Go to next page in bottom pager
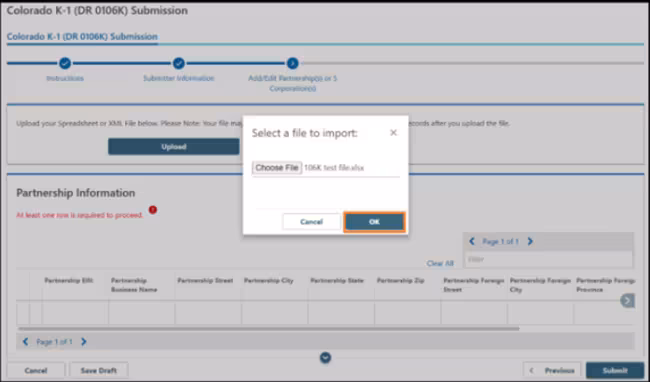Screen dimensions: 650x382 coord(84,341)
